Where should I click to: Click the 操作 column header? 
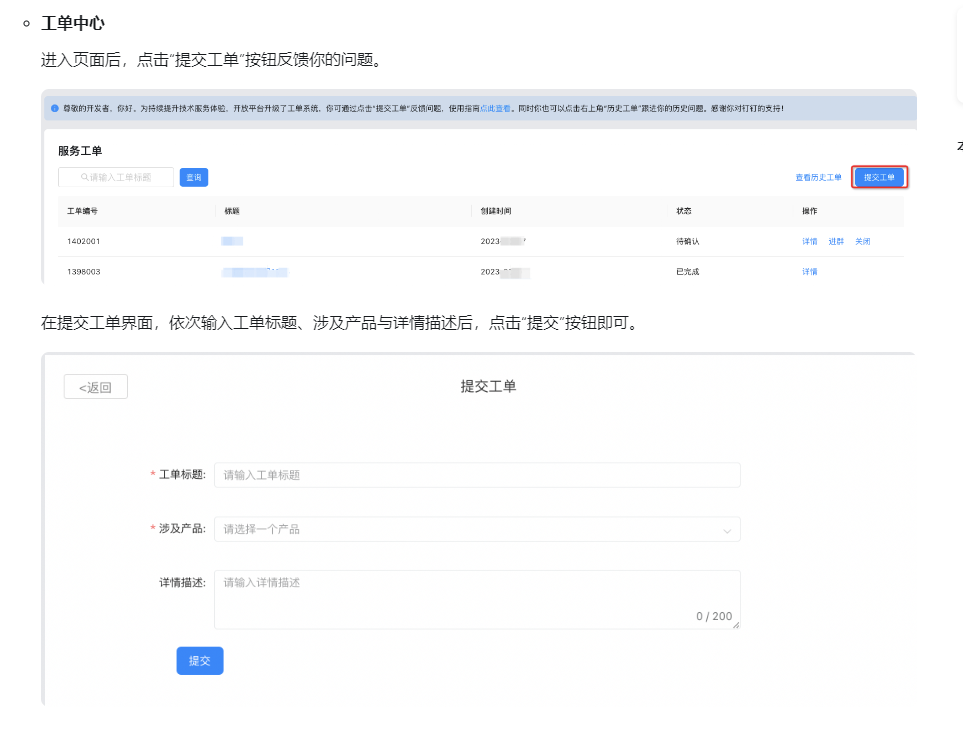pyautogui.click(x=809, y=211)
